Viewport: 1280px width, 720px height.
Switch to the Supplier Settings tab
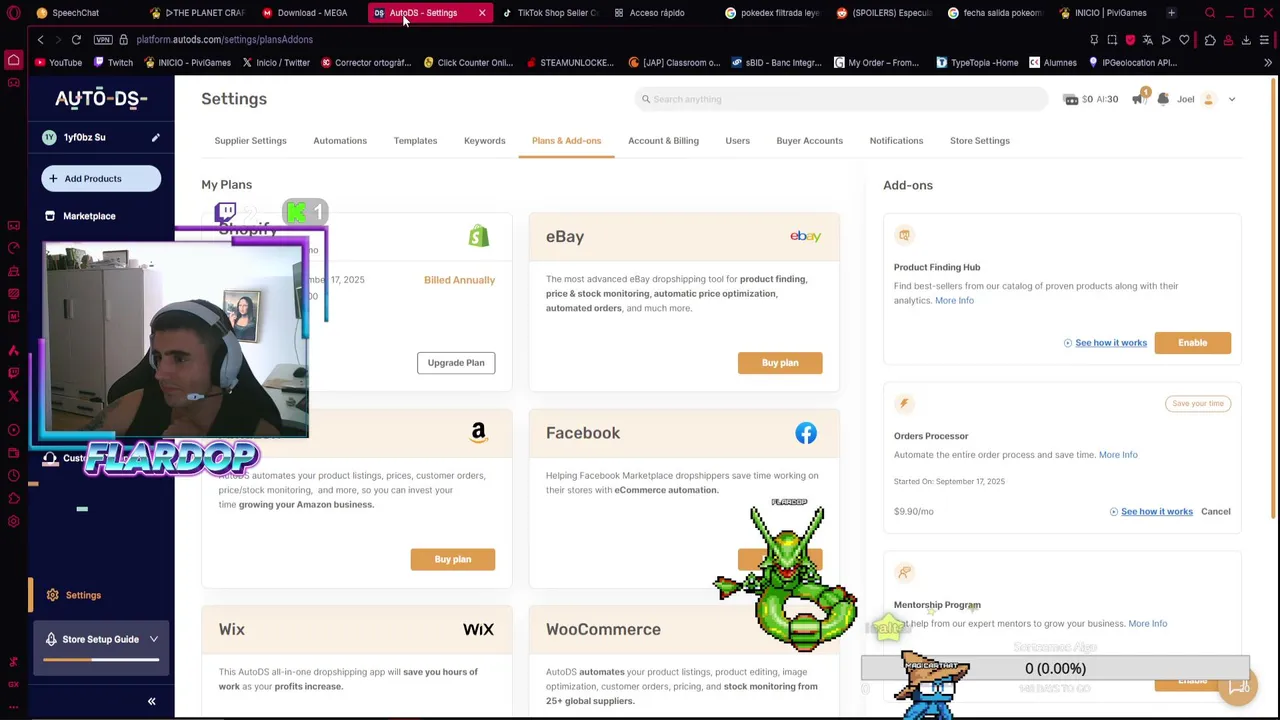[250, 141]
